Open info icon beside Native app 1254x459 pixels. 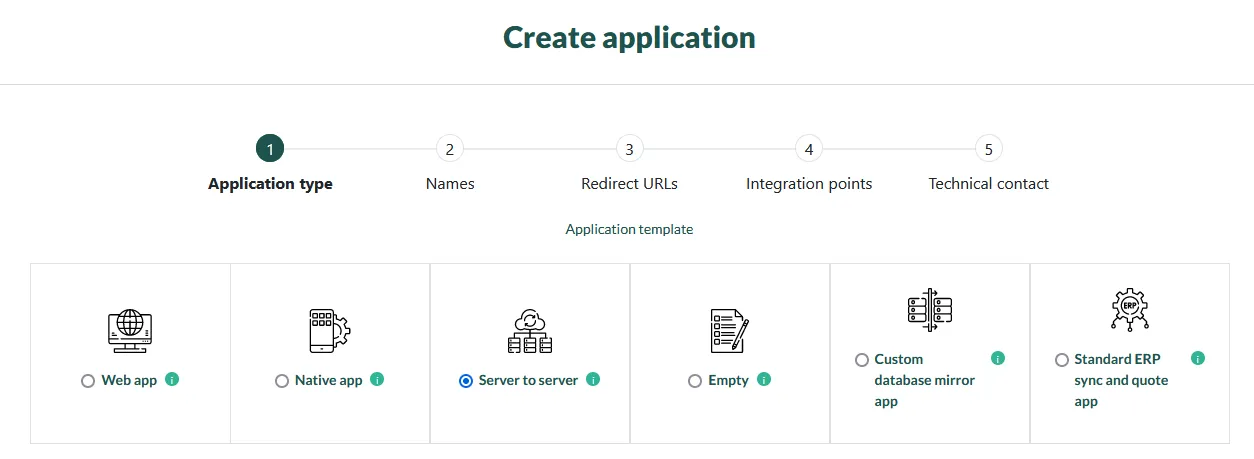point(377,380)
